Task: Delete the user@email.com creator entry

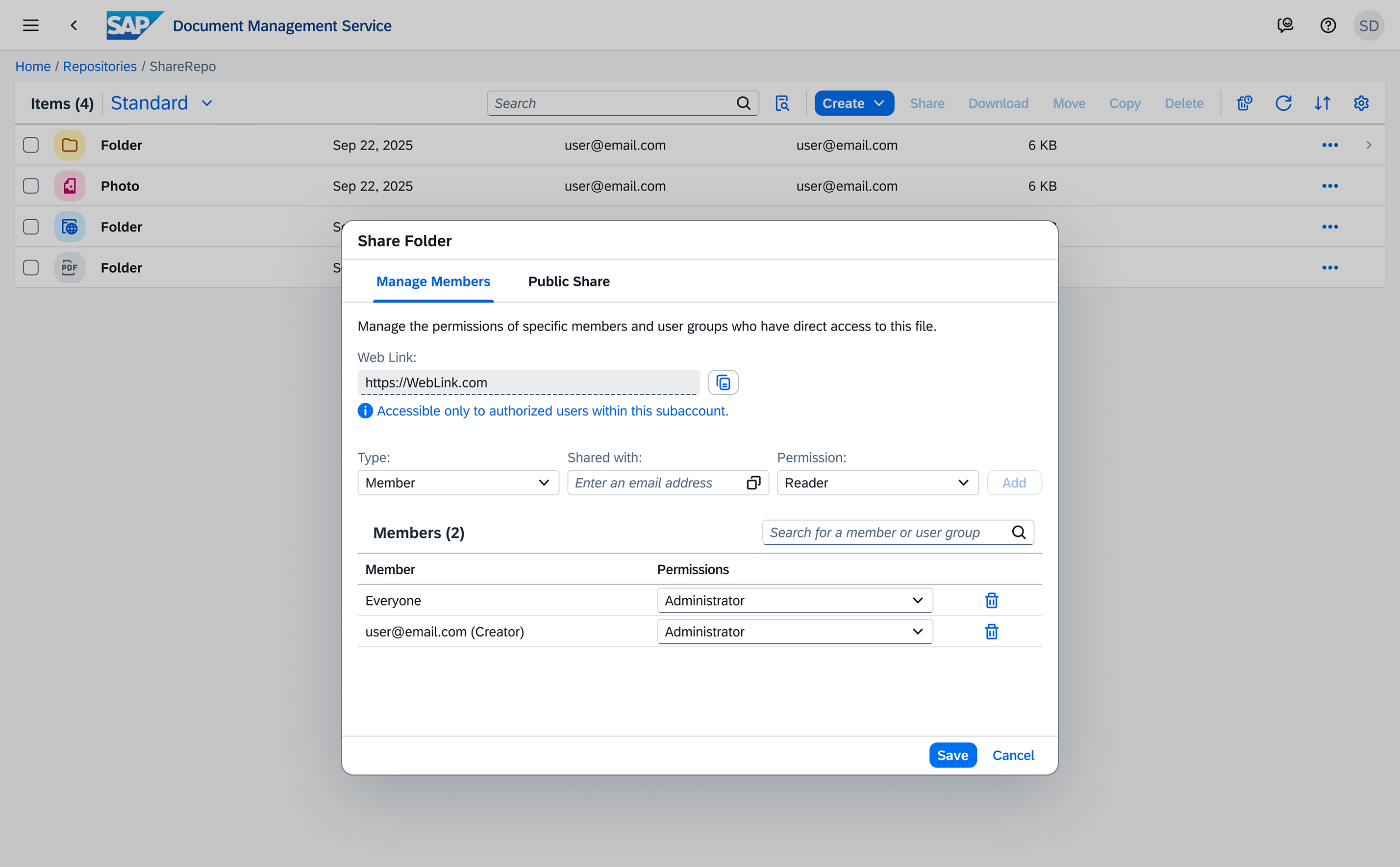Action: click(991, 631)
